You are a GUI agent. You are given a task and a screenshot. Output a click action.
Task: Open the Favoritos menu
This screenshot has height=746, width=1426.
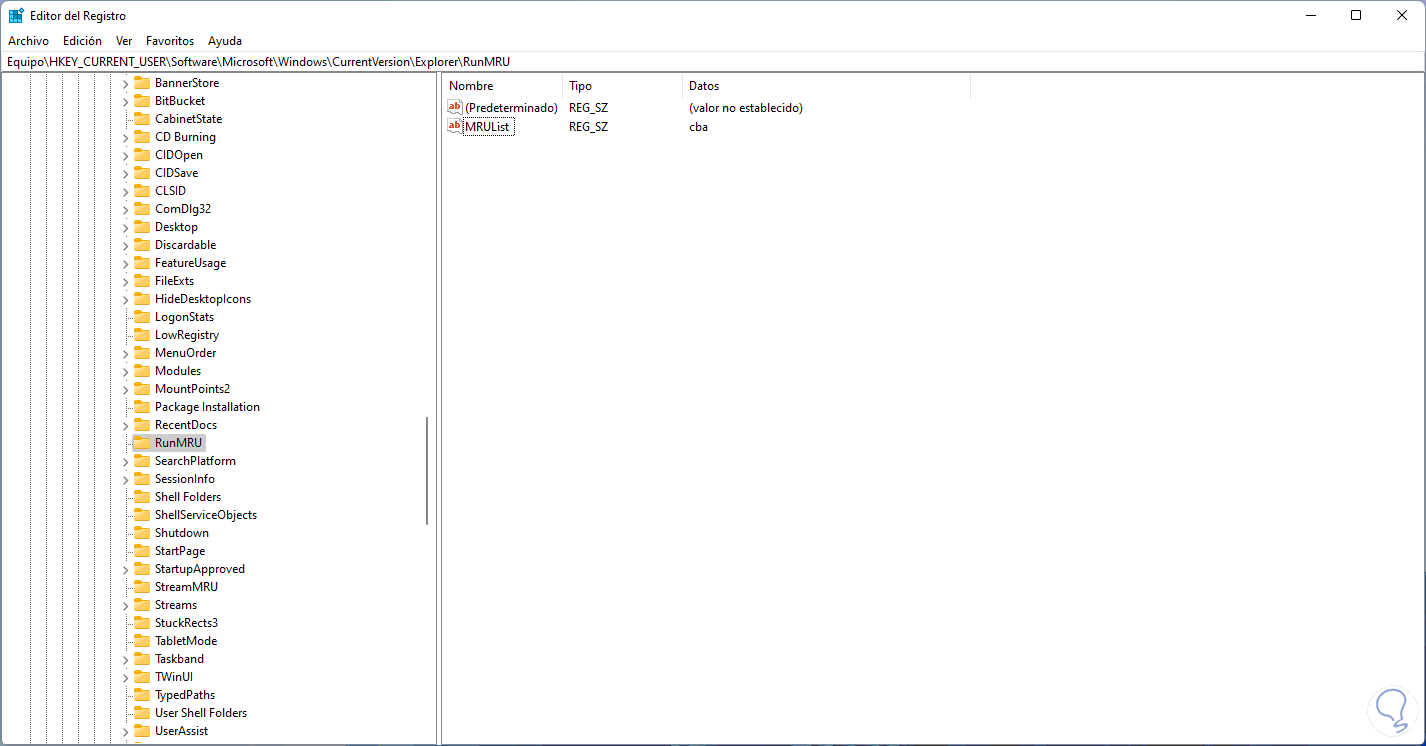[170, 41]
